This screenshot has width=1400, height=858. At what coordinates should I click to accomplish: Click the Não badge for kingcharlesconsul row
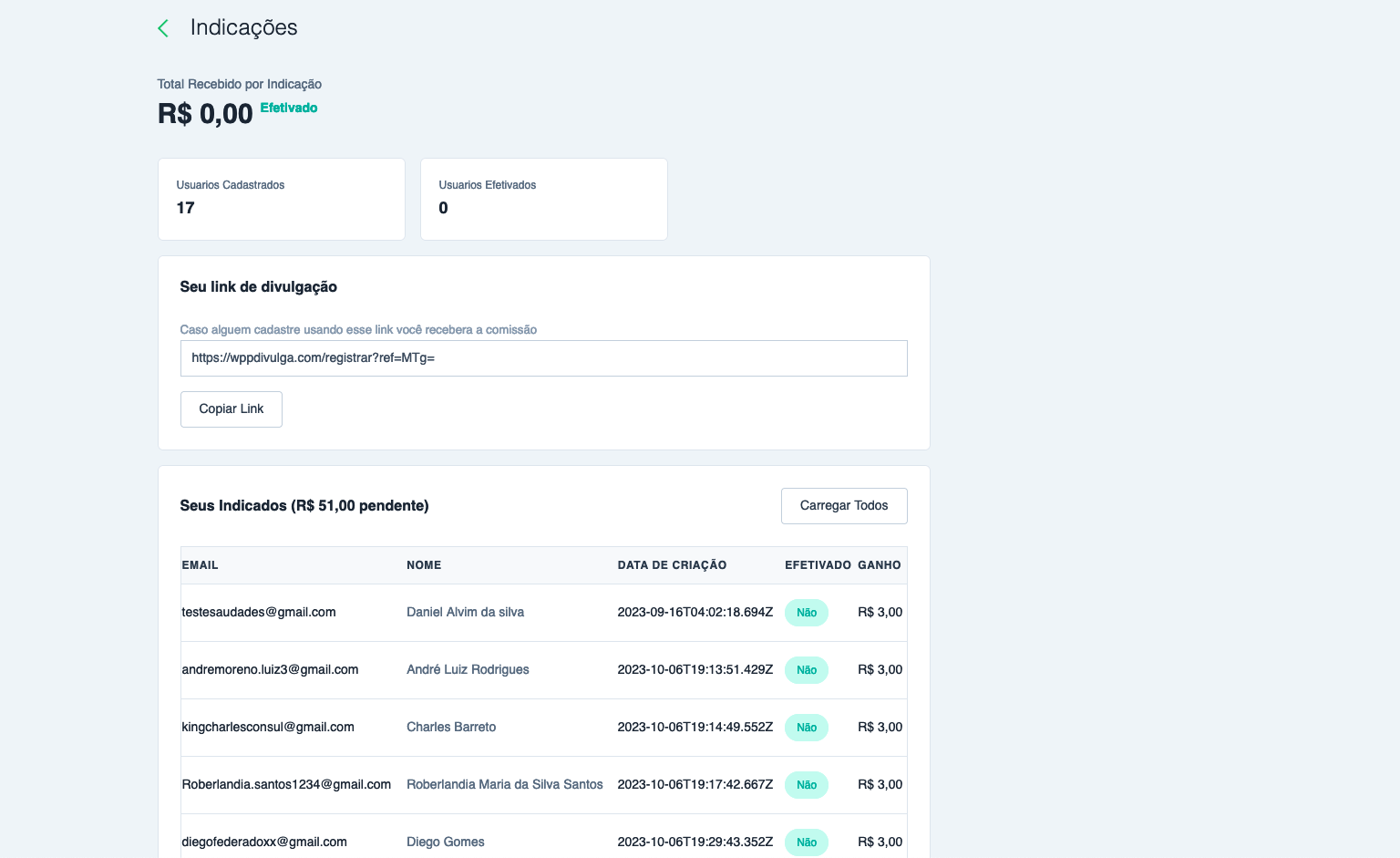click(806, 728)
